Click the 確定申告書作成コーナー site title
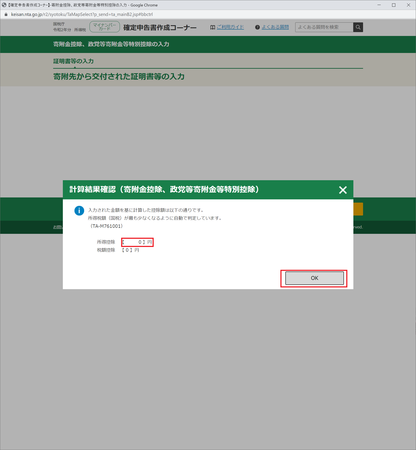 coord(160,27)
